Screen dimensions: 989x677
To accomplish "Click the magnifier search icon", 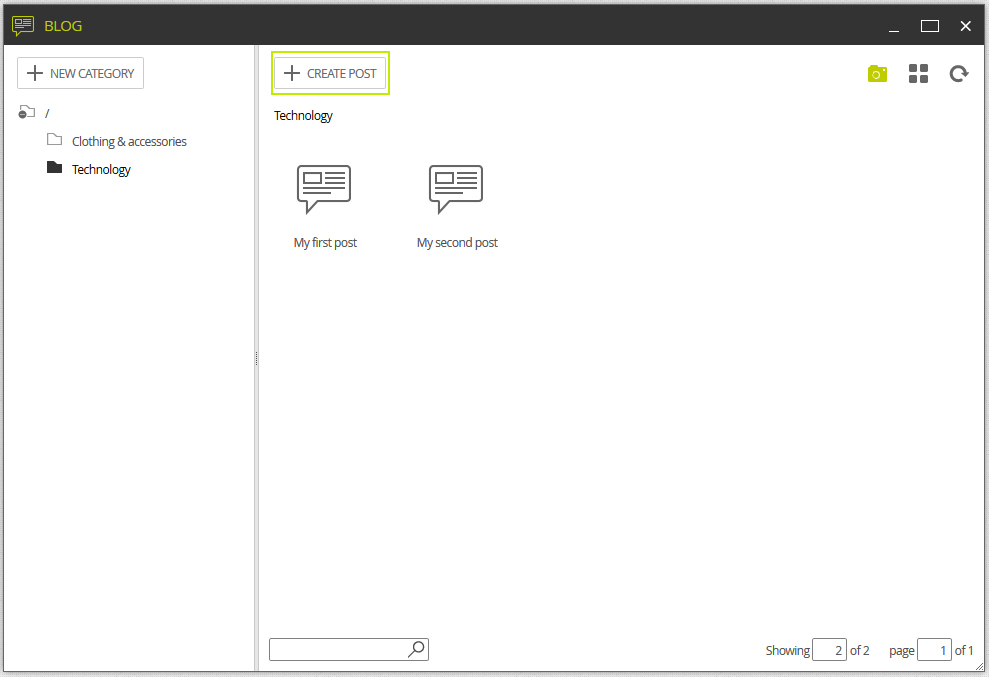I will pos(416,649).
